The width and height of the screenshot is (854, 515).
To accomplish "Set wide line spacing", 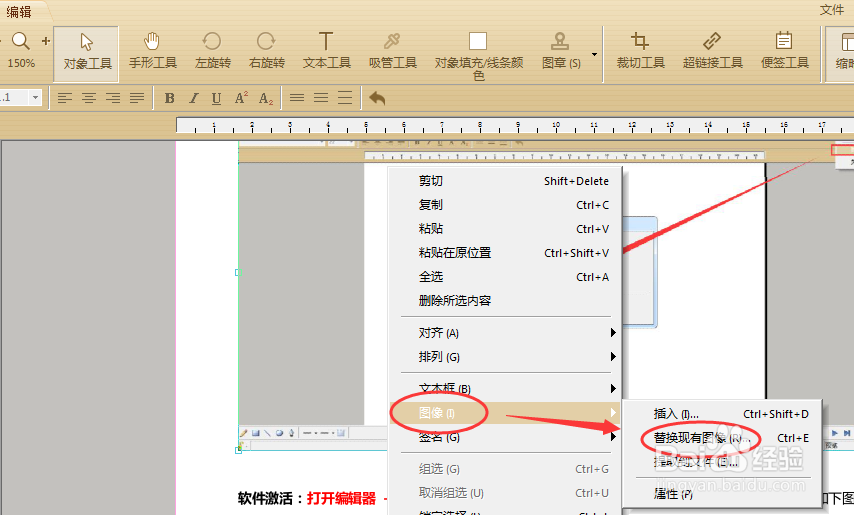I will point(345,98).
